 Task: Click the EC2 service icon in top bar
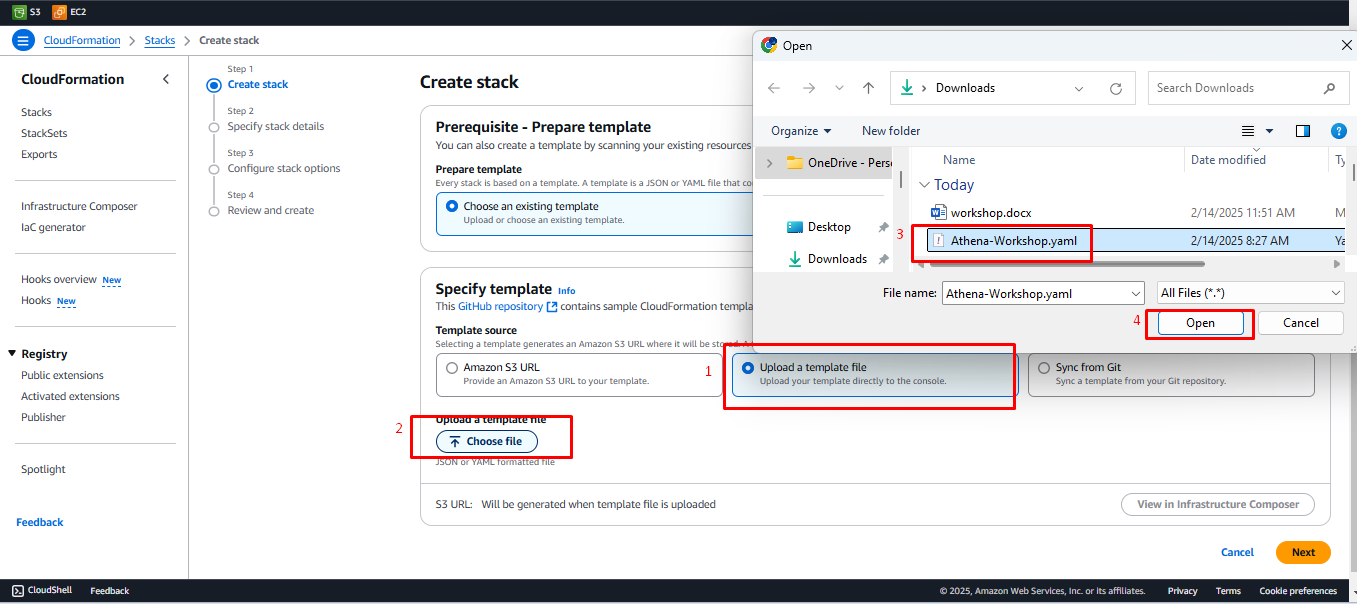coord(58,12)
